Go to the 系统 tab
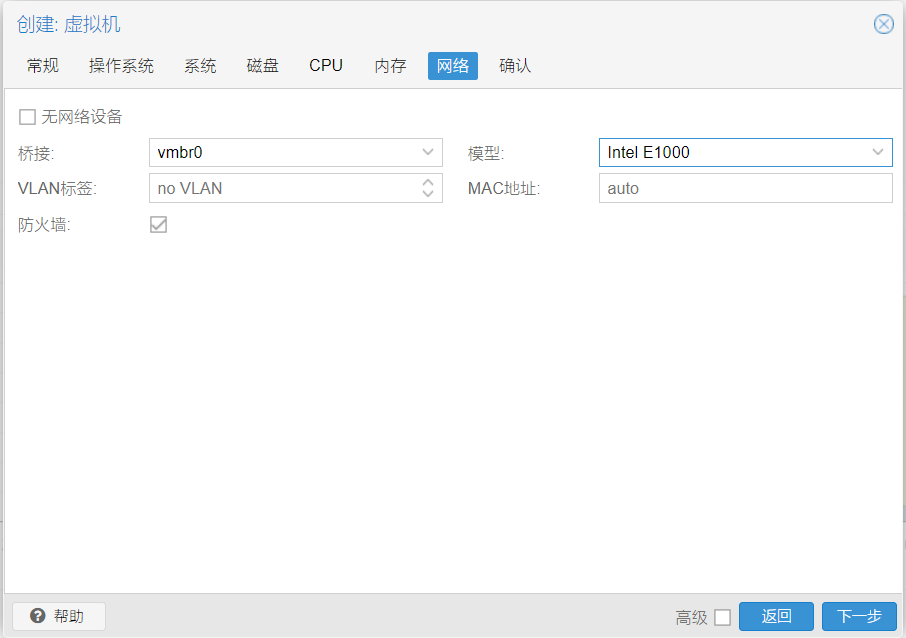 click(200, 66)
